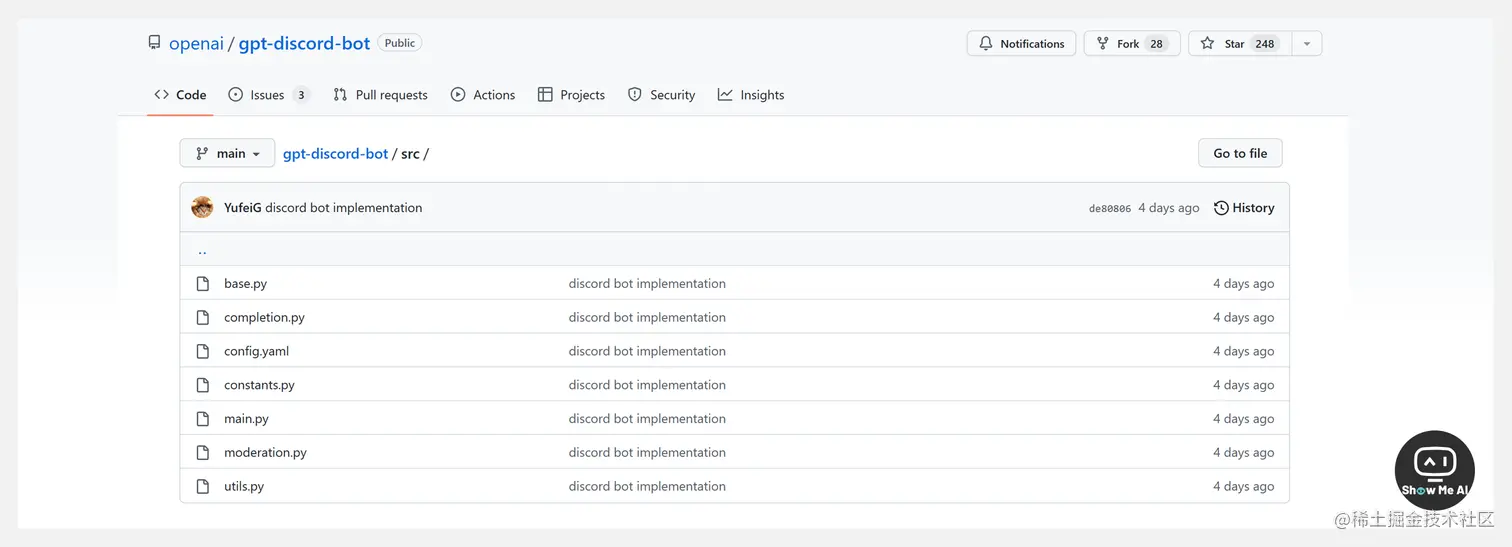
Task: Open the Security tab
Action: (x=661, y=95)
